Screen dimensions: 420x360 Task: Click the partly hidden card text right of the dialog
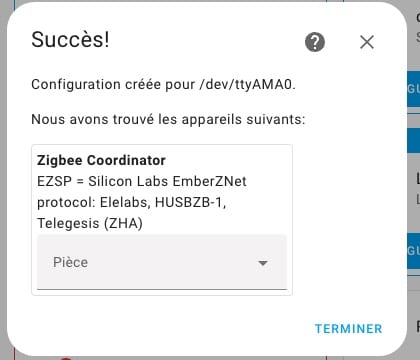click(418, 188)
